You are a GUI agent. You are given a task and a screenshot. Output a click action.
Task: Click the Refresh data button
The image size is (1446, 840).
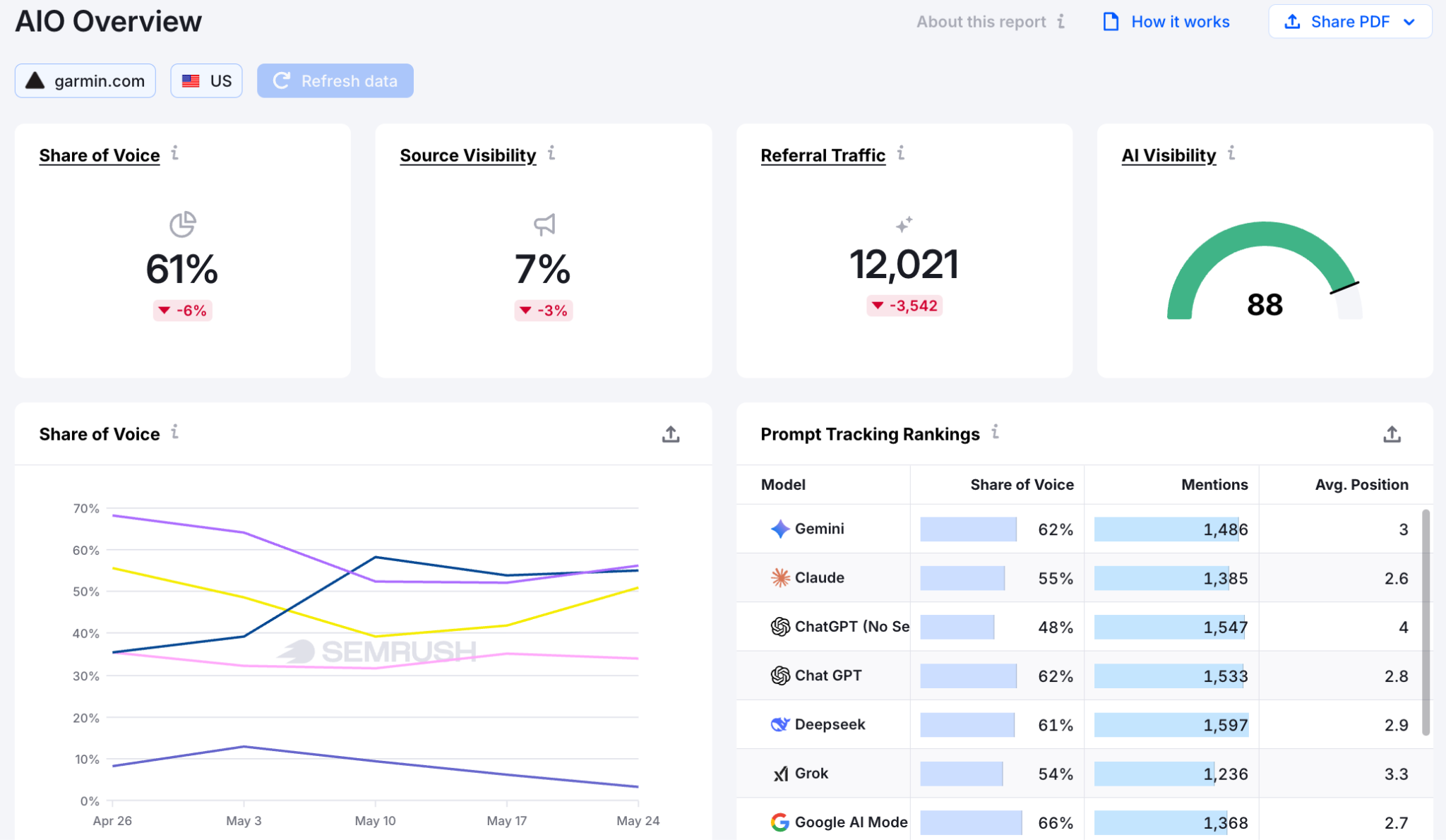tap(335, 81)
